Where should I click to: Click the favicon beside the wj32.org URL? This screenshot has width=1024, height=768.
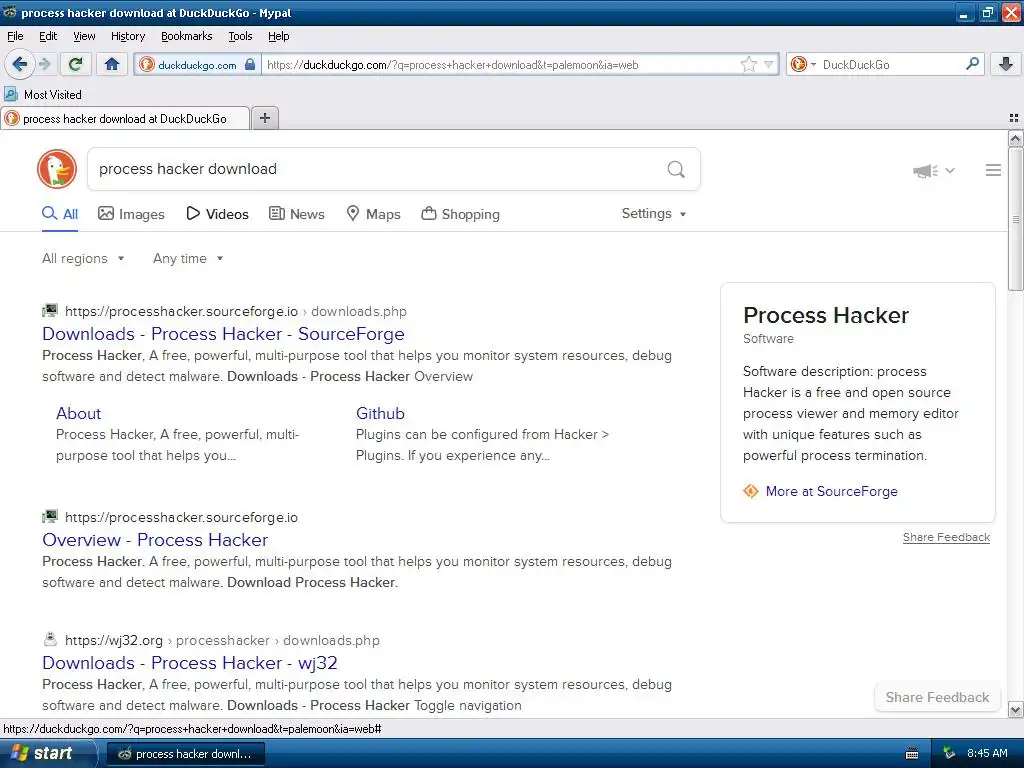[50, 639]
